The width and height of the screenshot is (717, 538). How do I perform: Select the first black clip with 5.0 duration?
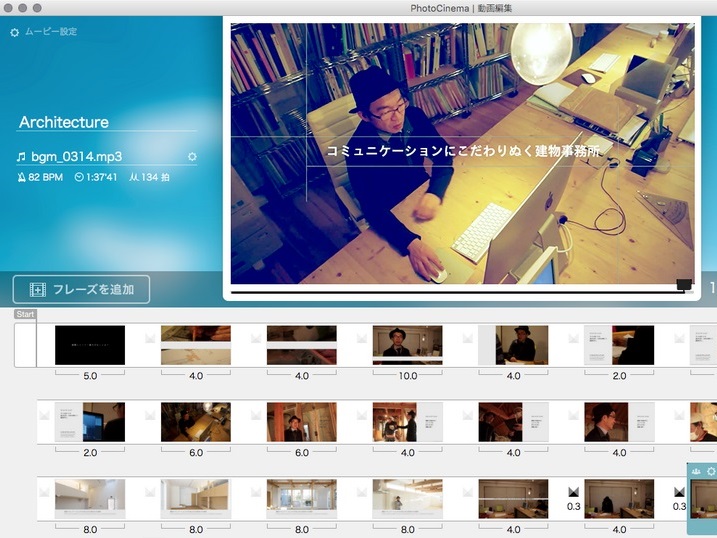tap(90, 345)
